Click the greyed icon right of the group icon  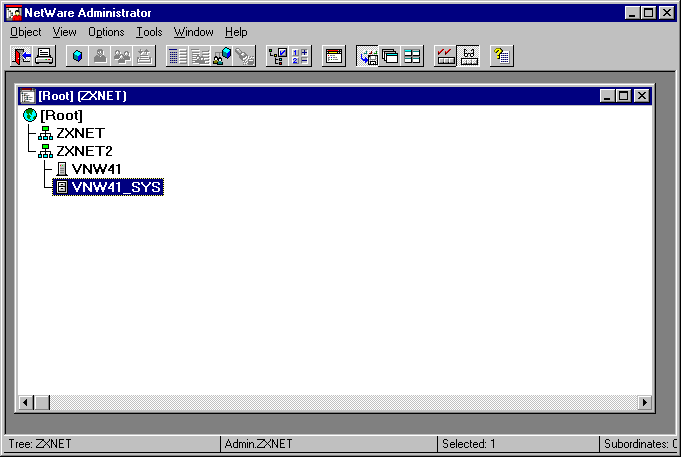click(144, 56)
